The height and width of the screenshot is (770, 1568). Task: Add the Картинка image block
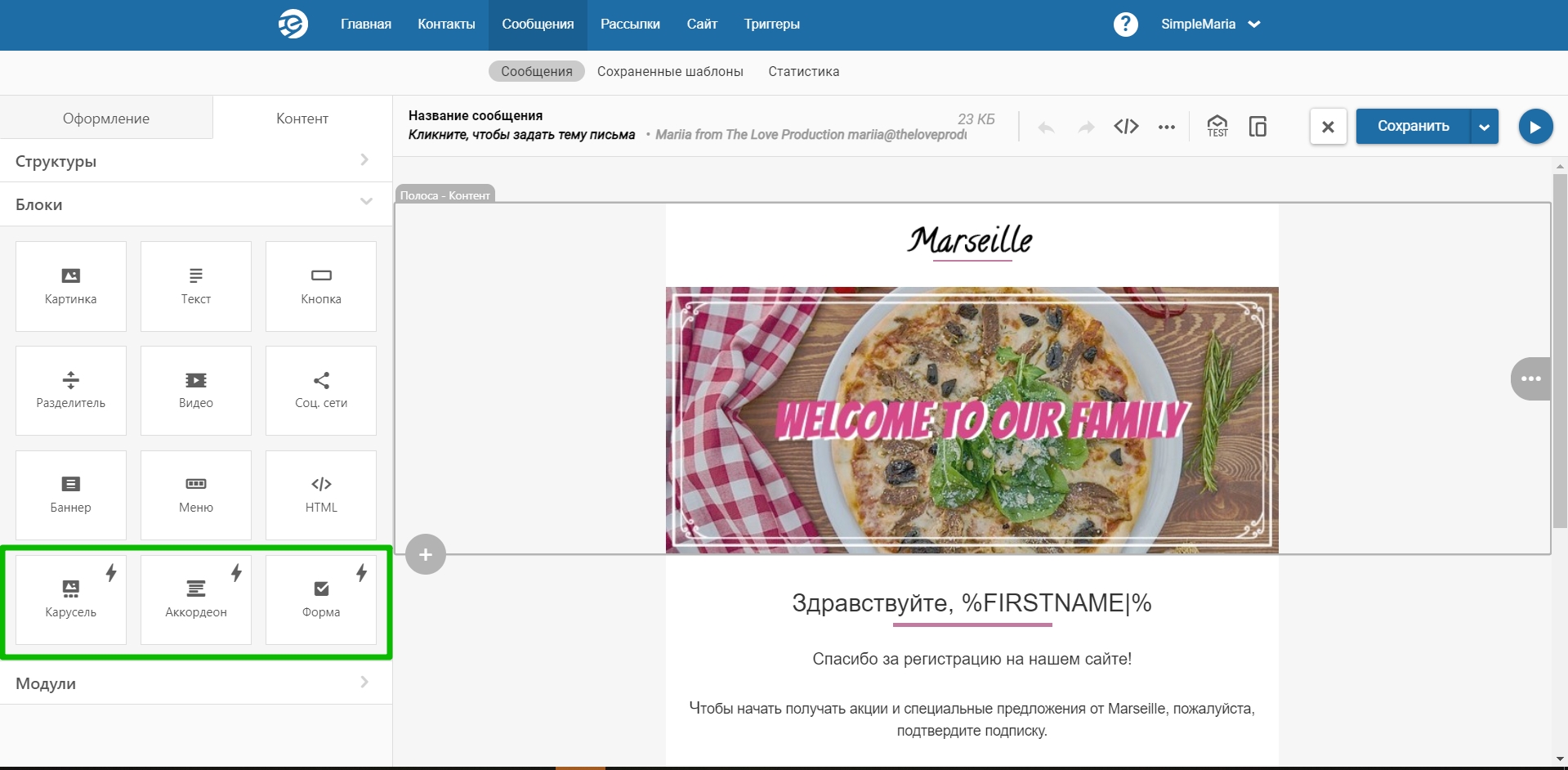pyautogui.click(x=71, y=286)
